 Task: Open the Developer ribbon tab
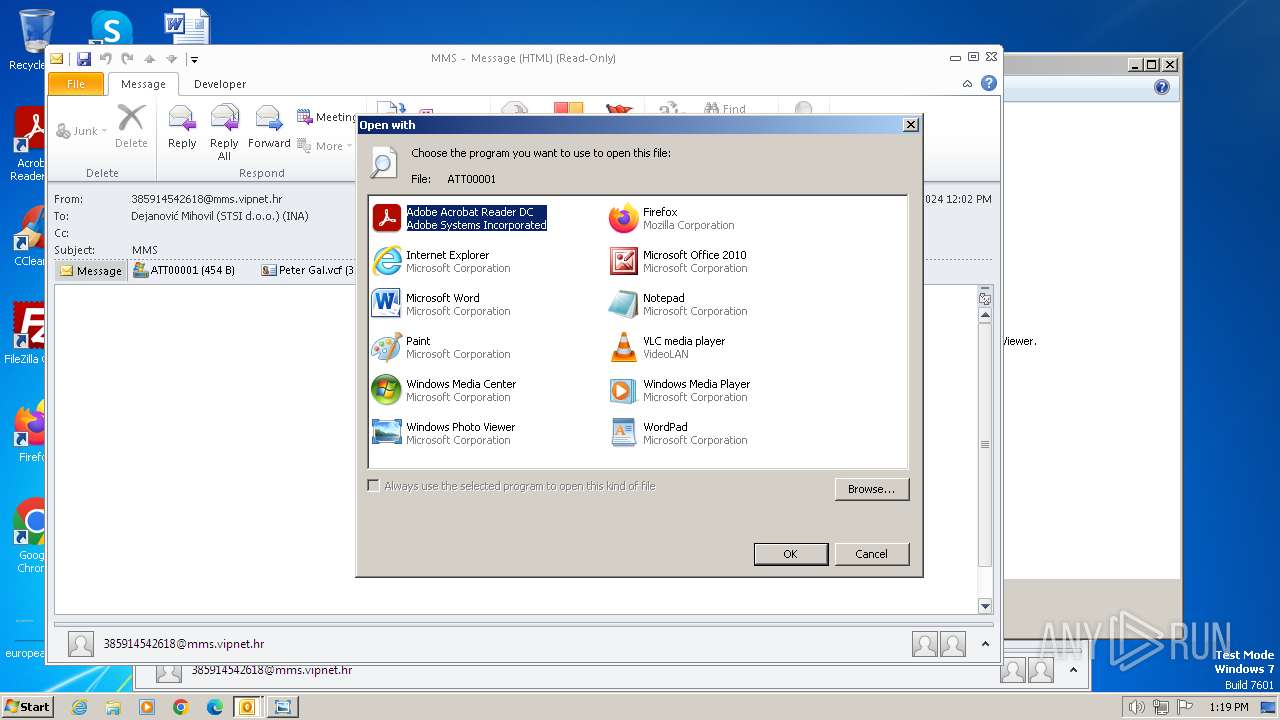click(x=220, y=84)
